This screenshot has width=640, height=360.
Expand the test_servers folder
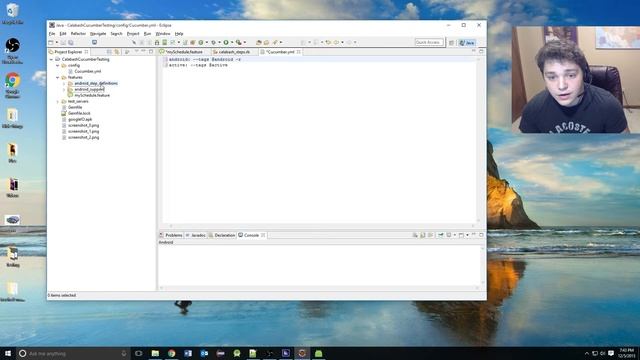(58, 101)
